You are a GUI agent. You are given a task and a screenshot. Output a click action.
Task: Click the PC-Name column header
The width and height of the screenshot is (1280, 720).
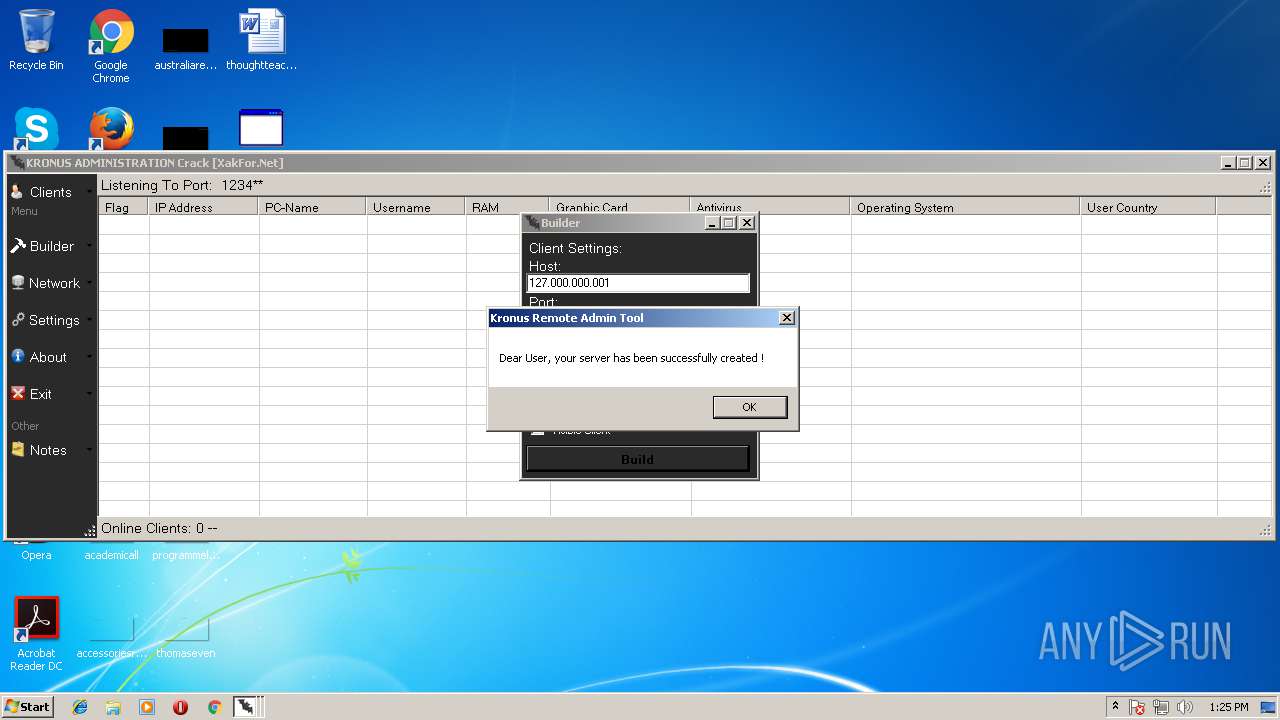coord(313,207)
